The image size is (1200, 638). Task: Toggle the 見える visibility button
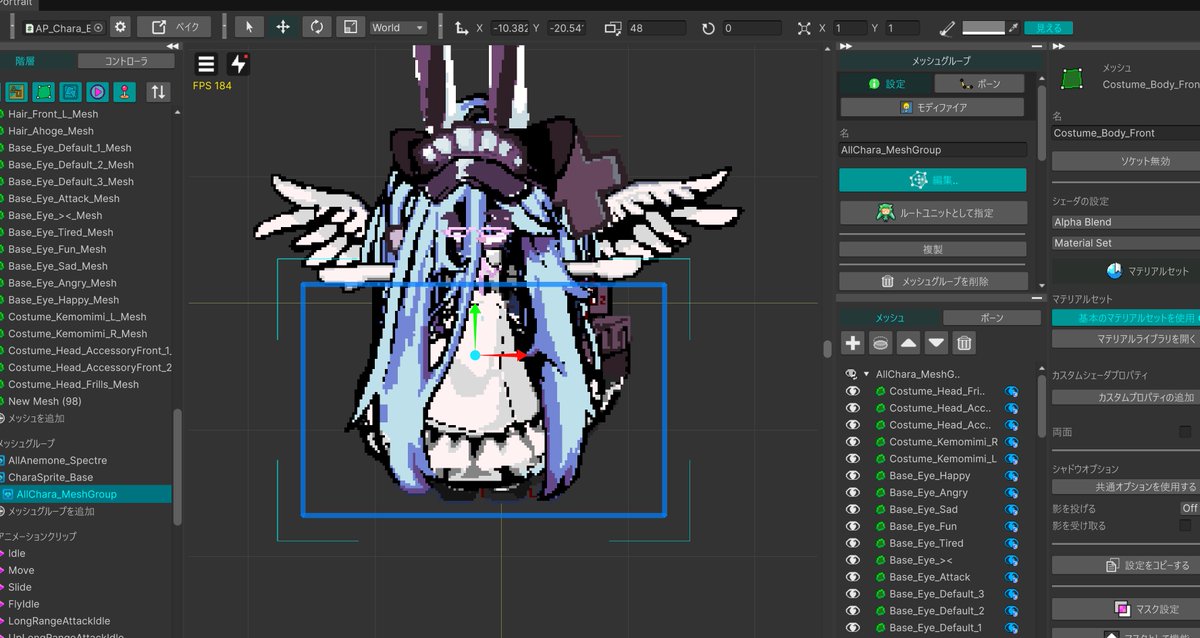tap(1049, 28)
